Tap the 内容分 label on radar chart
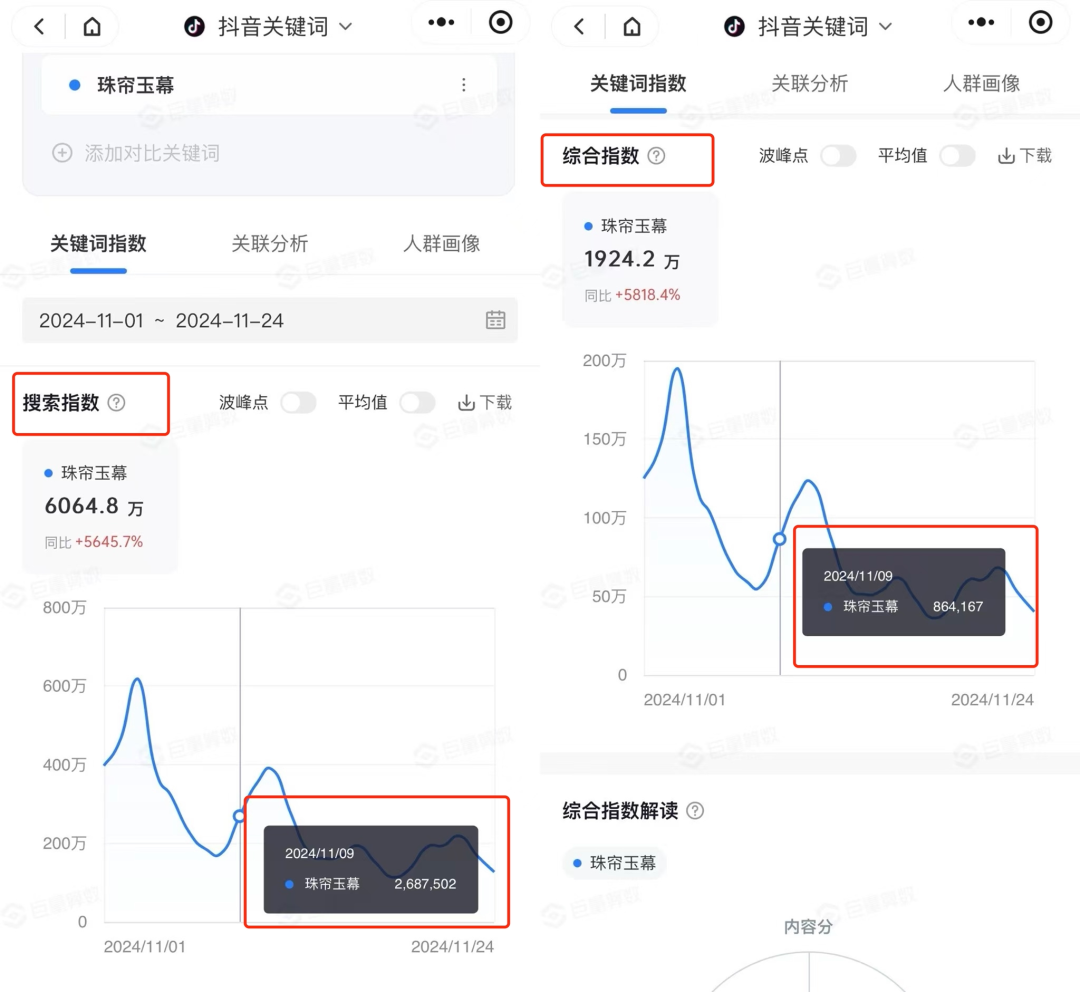 pyautogui.click(x=809, y=927)
